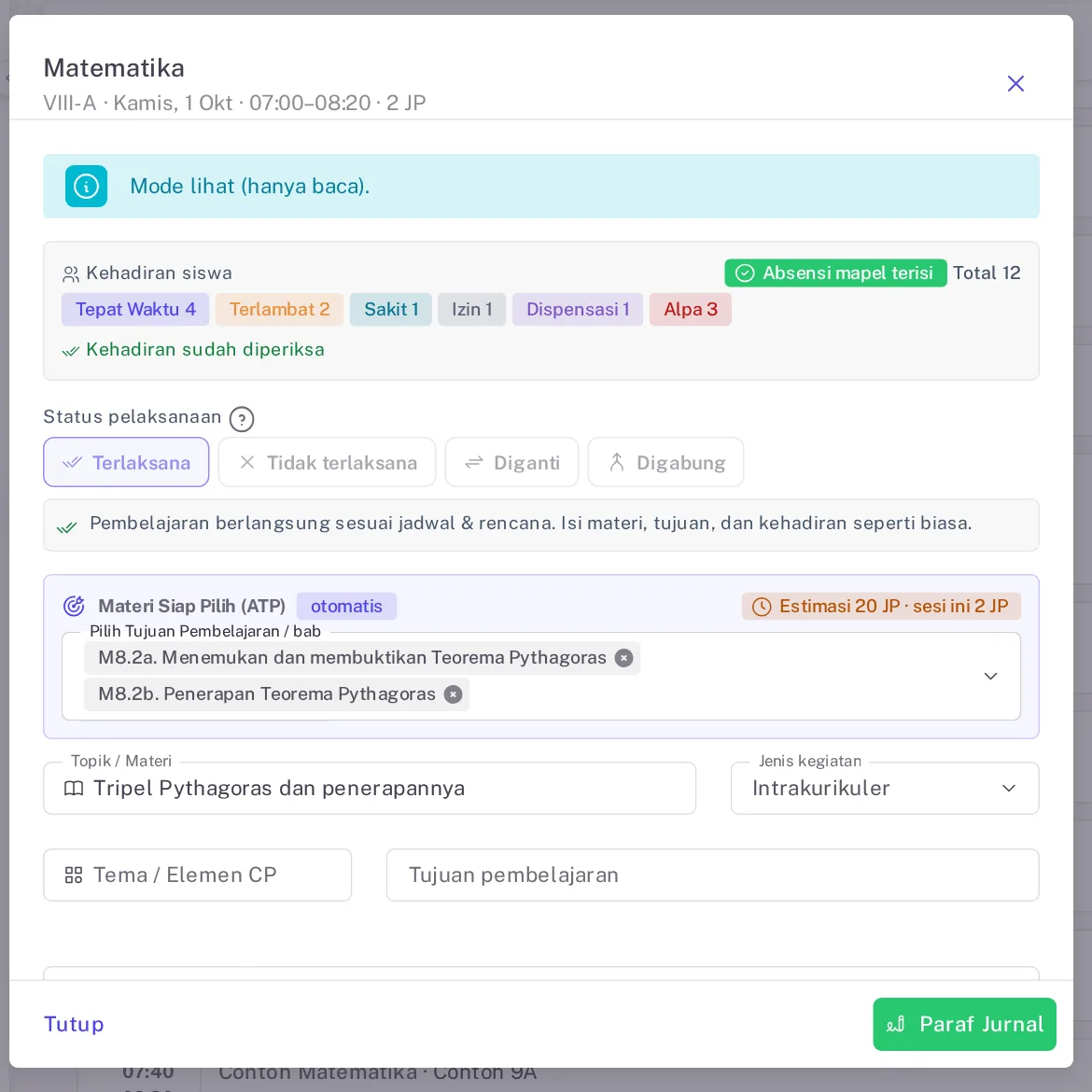1092x1092 pixels.
Task: Click the Estimasi 20 JP badge
Action: [882, 607]
